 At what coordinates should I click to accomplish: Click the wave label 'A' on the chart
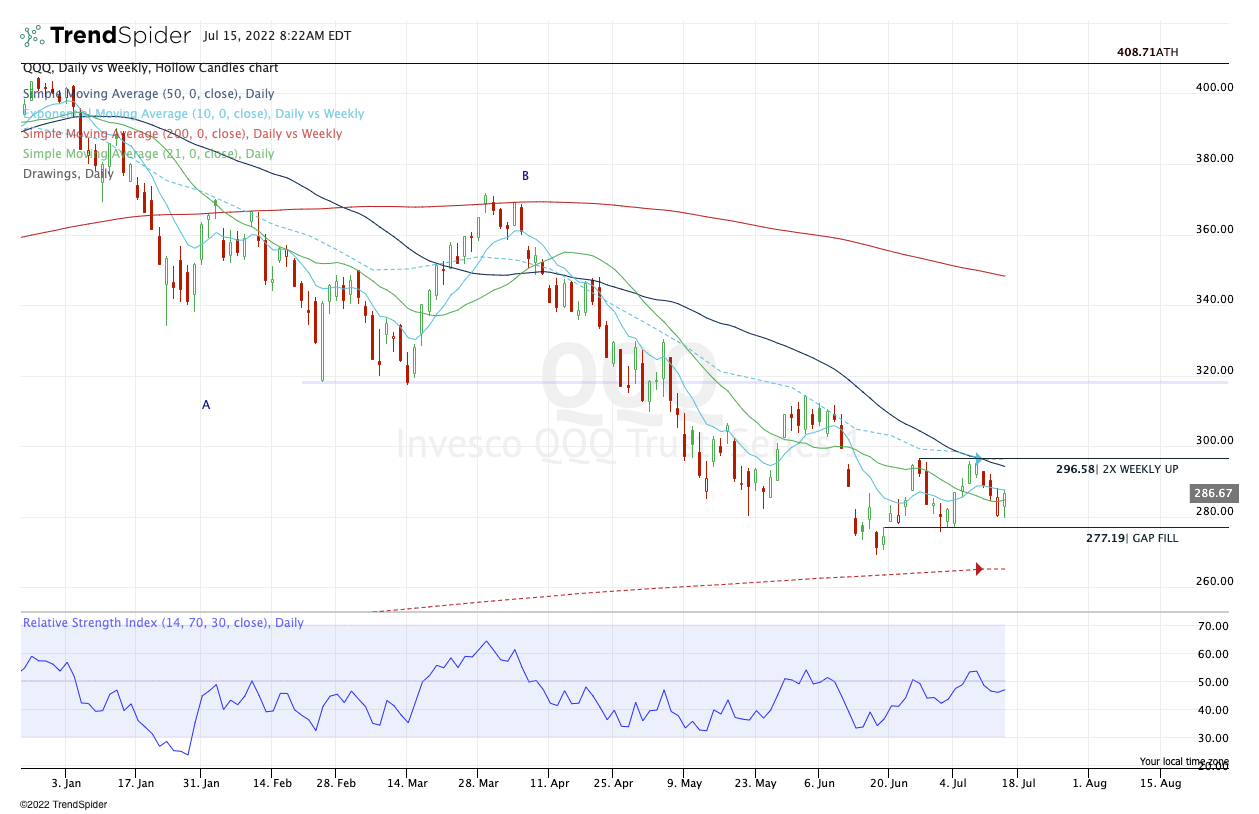point(206,405)
